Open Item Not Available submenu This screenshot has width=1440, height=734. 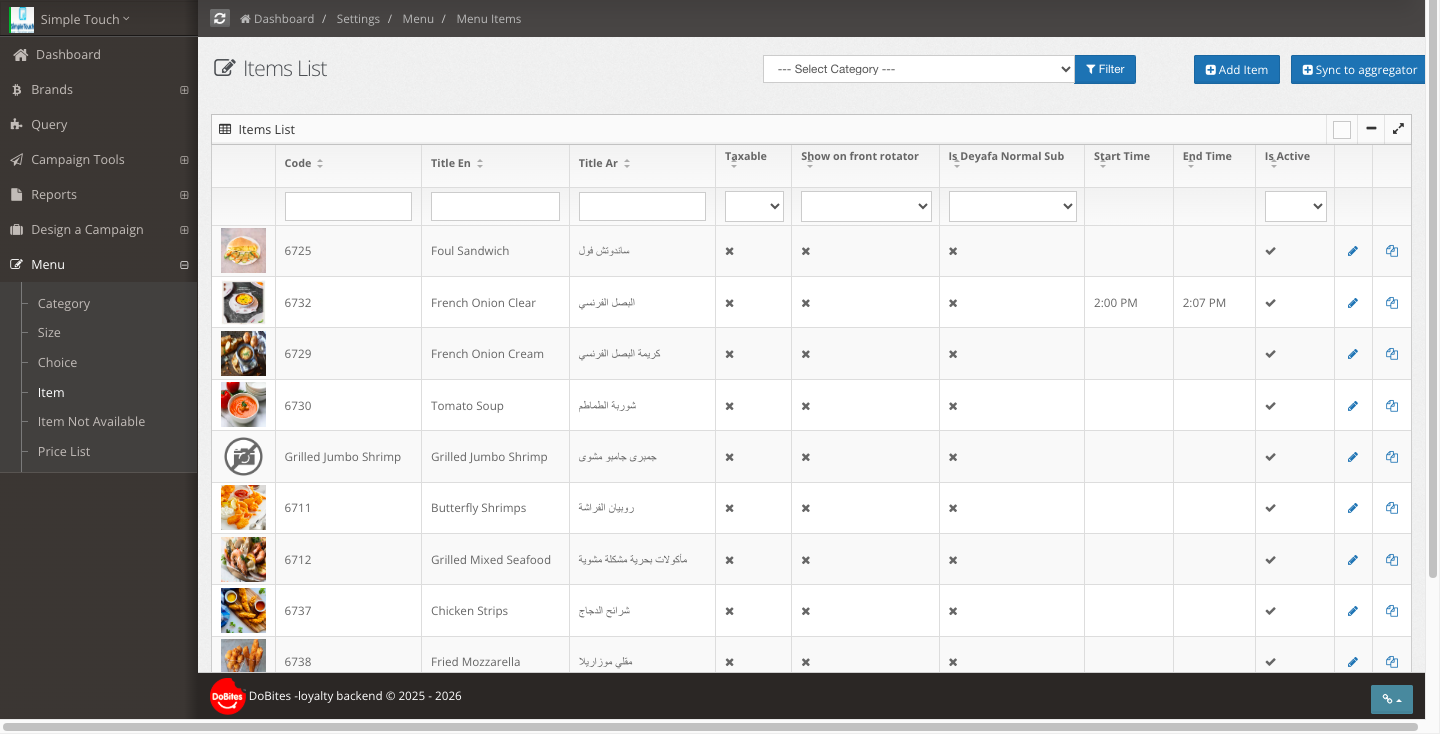(x=91, y=422)
